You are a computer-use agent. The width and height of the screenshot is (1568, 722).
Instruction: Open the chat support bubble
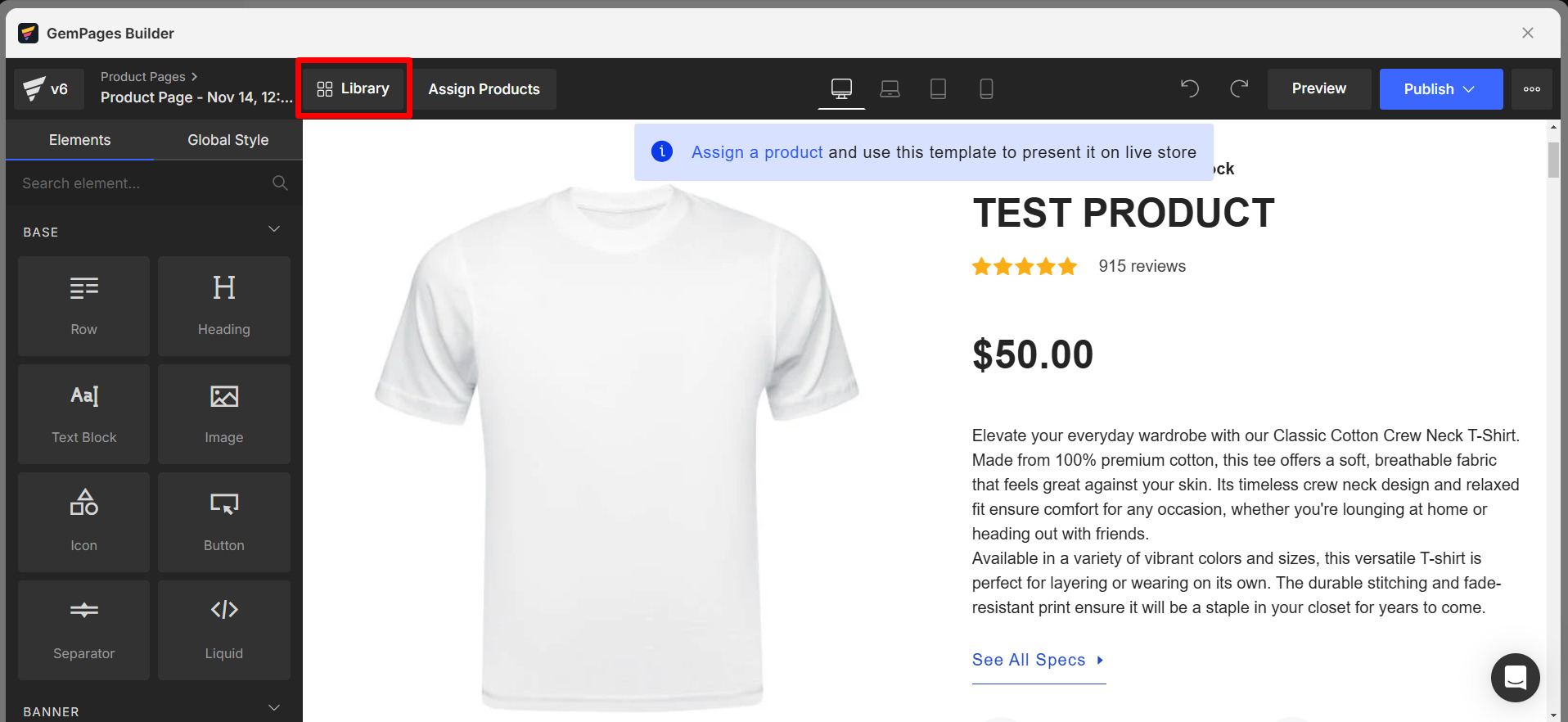pyautogui.click(x=1515, y=678)
